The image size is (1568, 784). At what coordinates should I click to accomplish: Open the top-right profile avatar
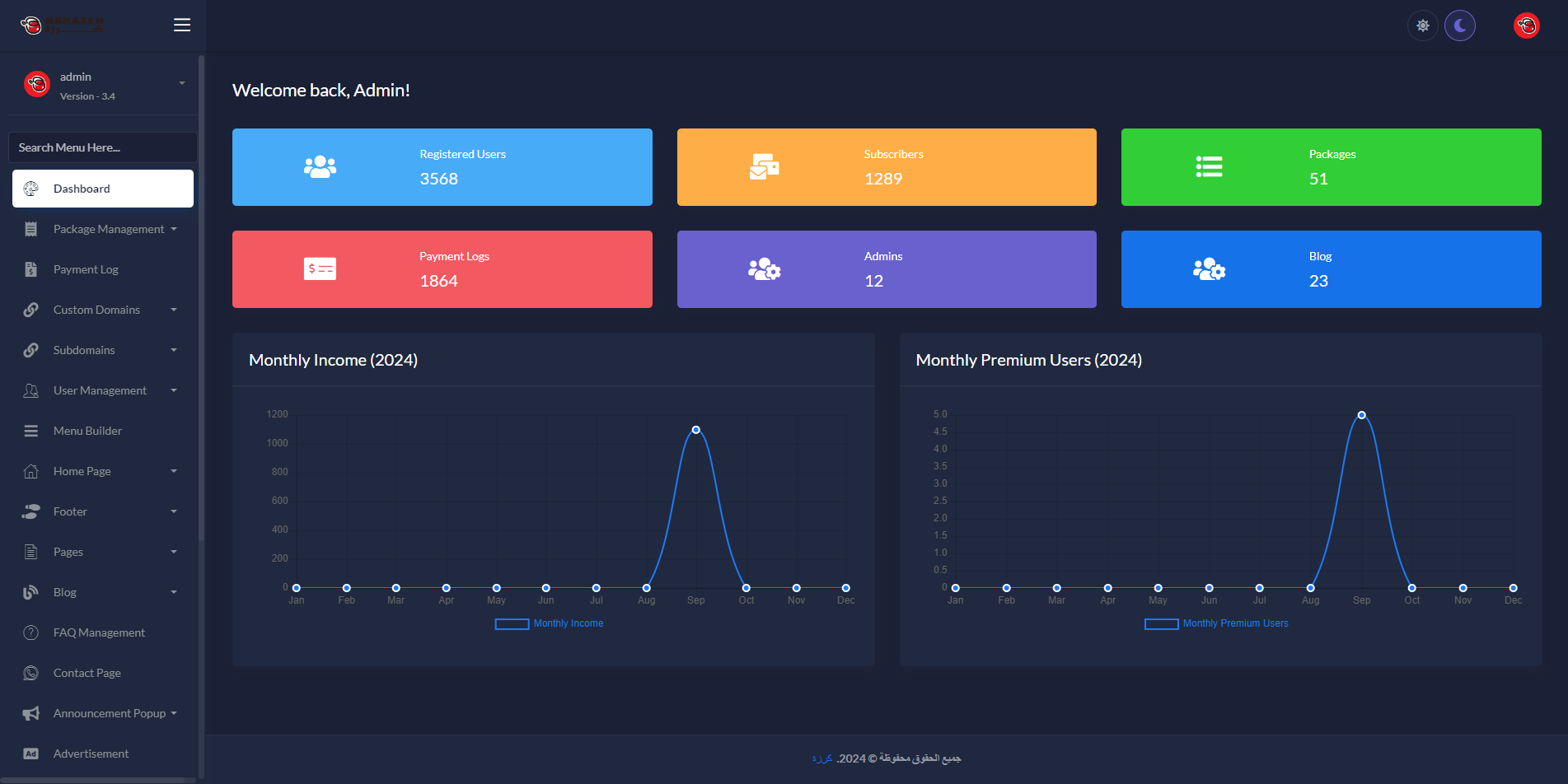click(1527, 26)
